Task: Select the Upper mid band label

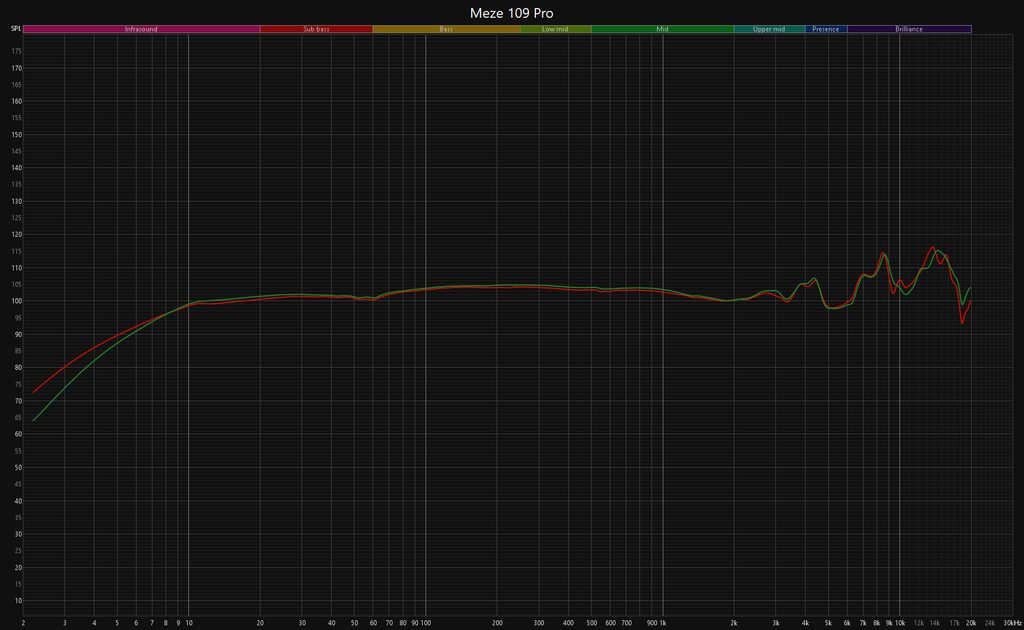Action: tap(769, 29)
